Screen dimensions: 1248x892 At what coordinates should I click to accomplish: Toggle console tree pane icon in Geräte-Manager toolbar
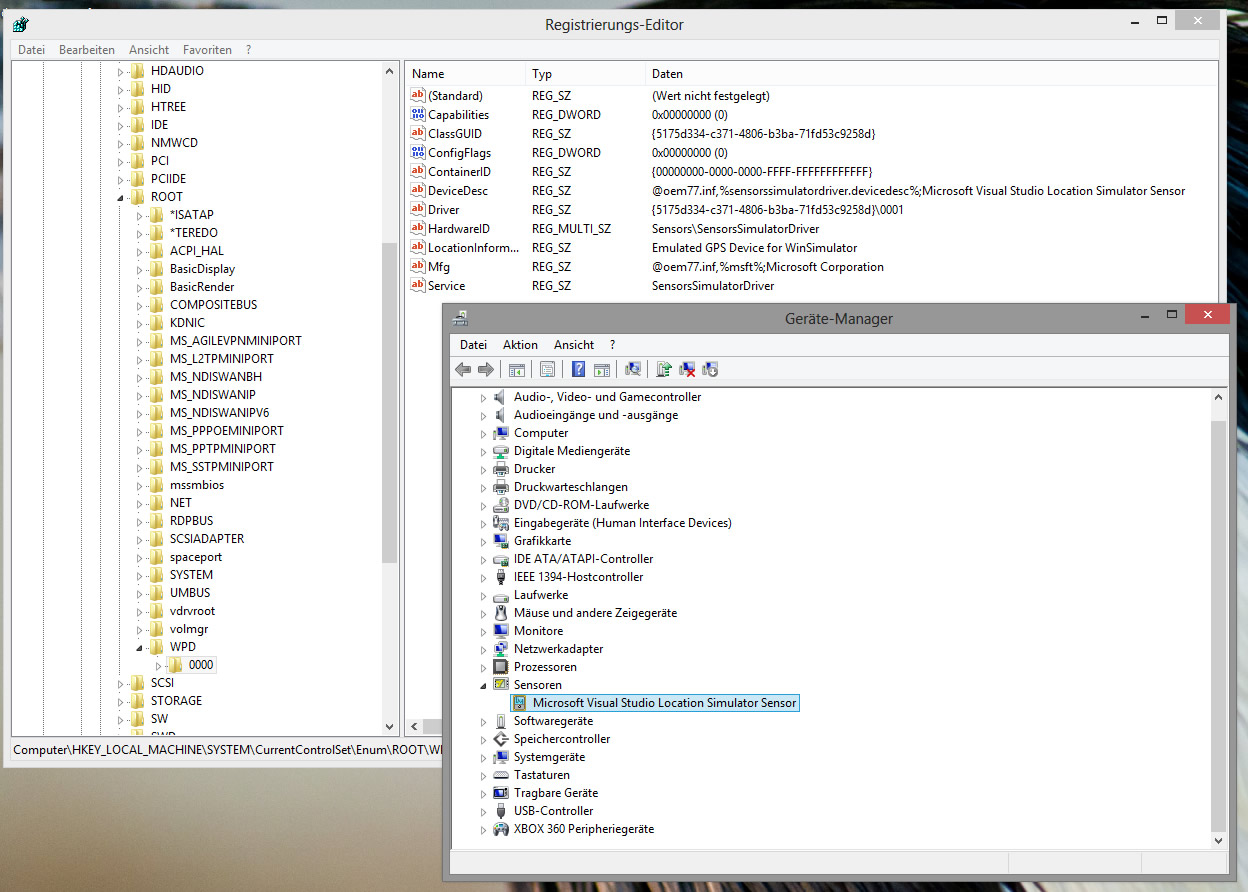517,370
